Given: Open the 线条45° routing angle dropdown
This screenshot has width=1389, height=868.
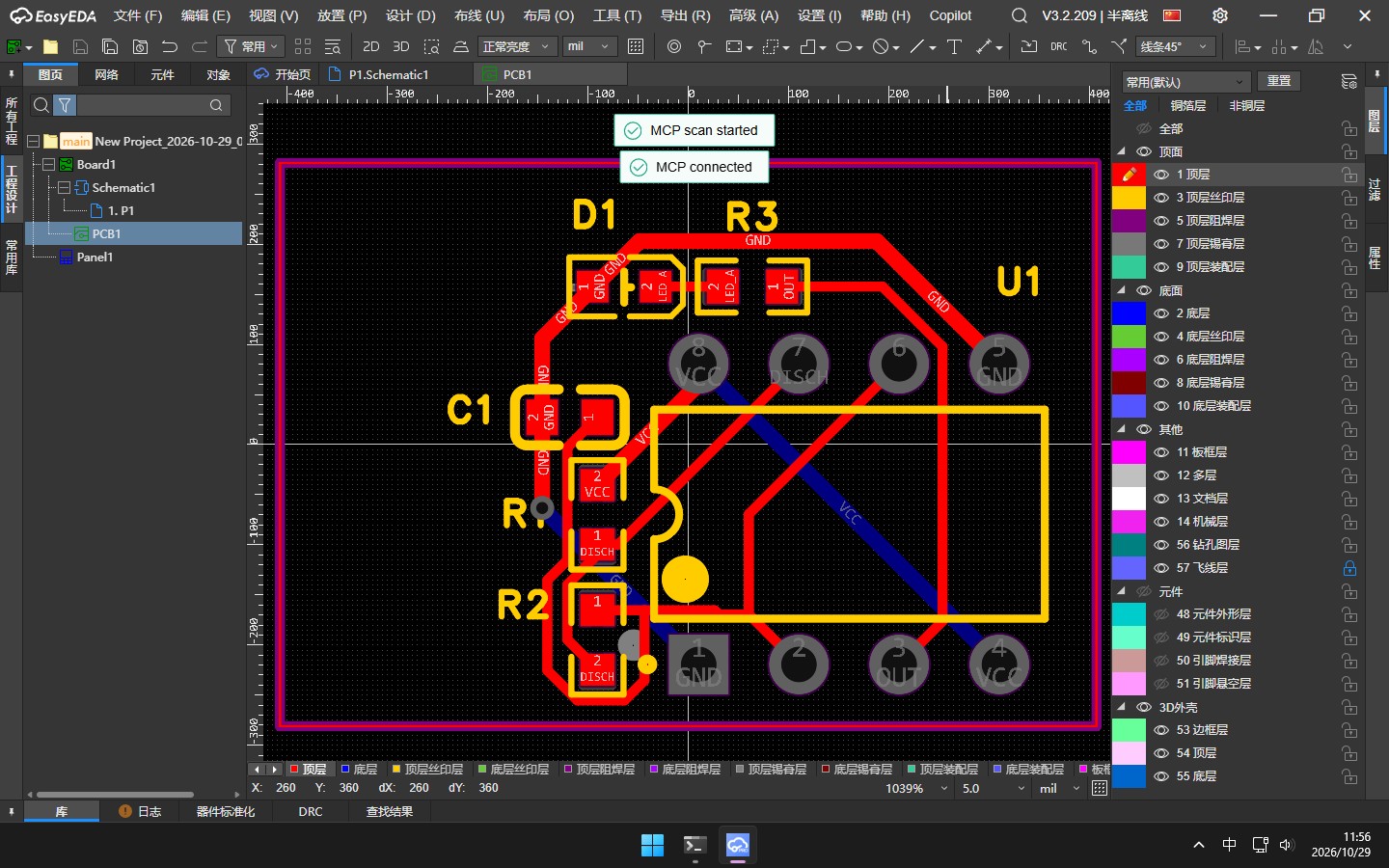Looking at the screenshot, I should (1174, 46).
